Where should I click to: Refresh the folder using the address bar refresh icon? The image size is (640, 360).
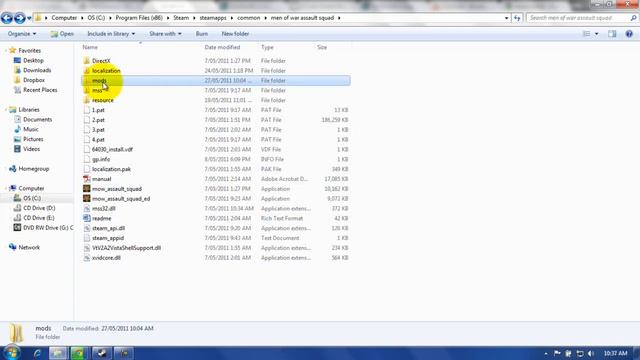coord(517,18)
